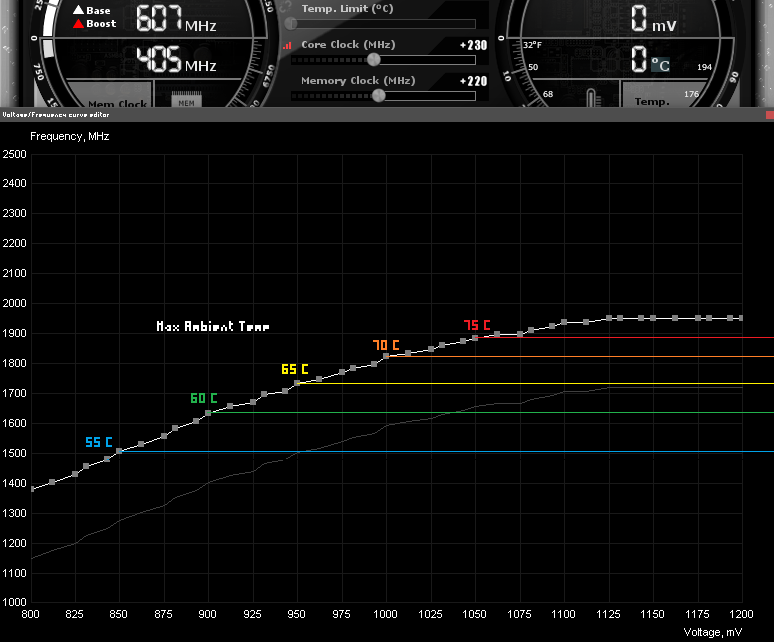Viewport: 774px width, 642px height.
Task: Click the MEM chip icon
Action: coord(186,101)
